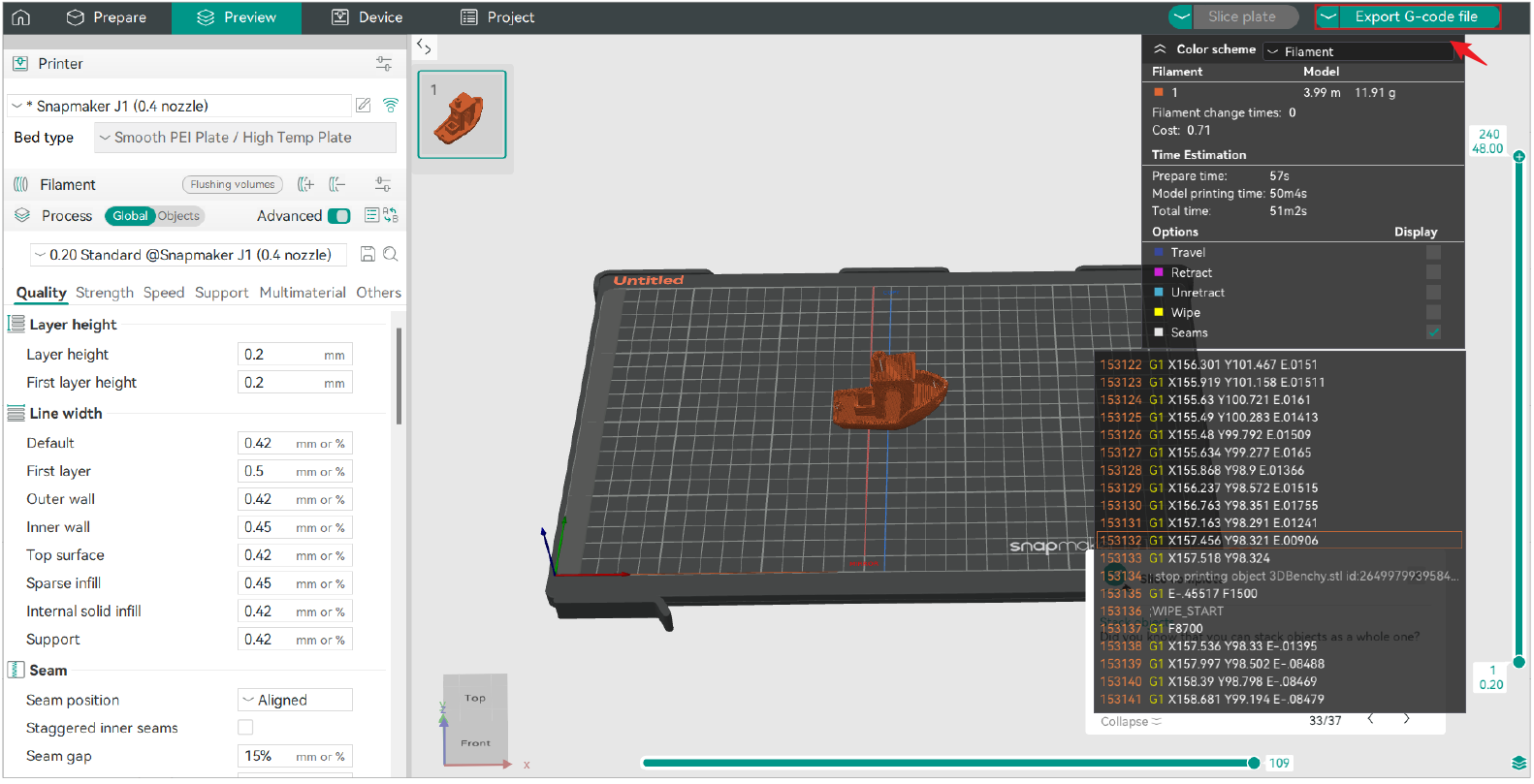
Task: Open Export G-code file dropdown arrow
Action: point(1328,16)
